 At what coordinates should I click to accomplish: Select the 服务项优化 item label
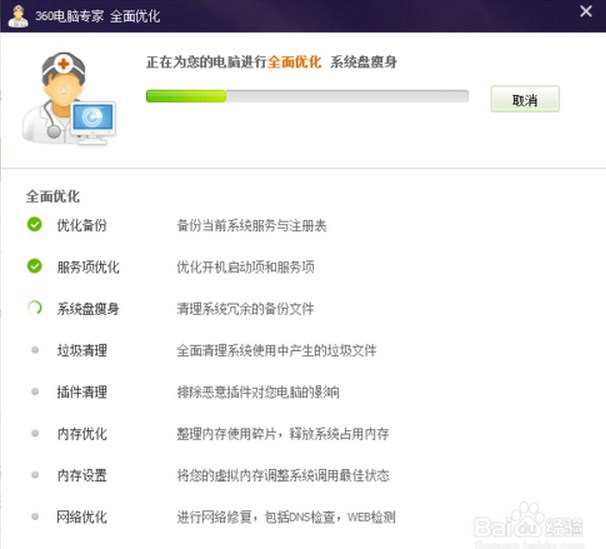pos(88,267)
